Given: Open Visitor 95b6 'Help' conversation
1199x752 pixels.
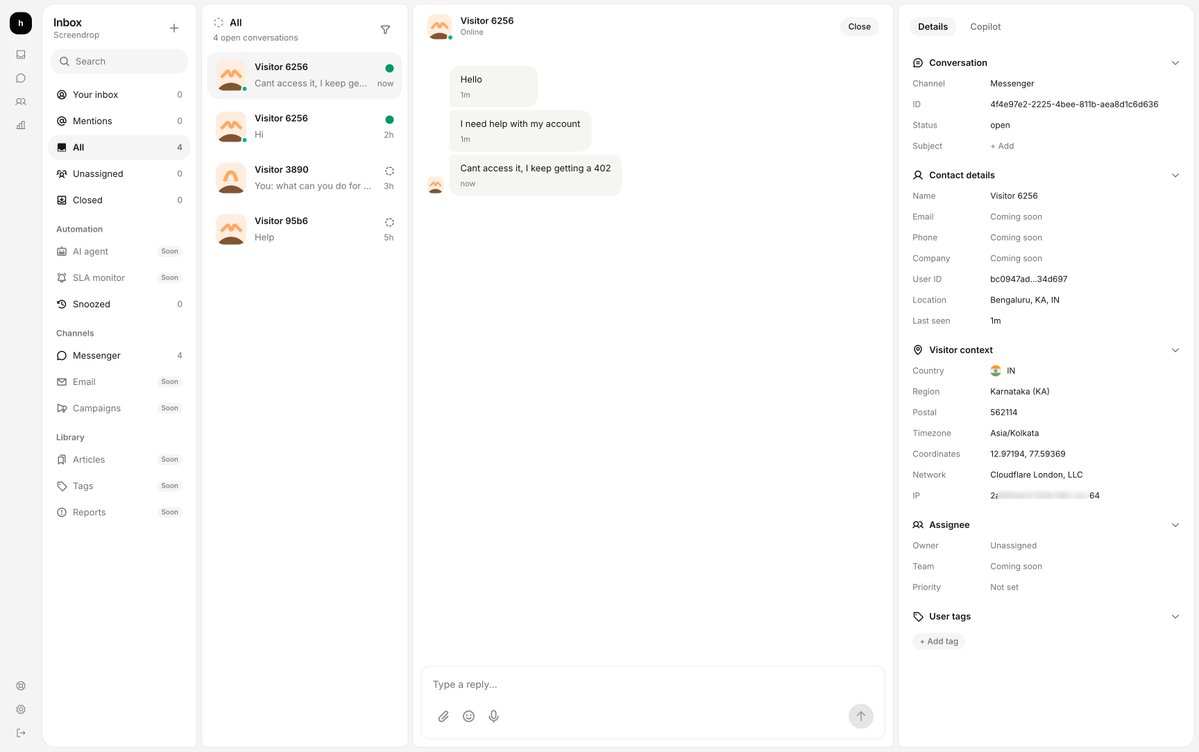Looking at the screenshot, I should coord(304,230).
